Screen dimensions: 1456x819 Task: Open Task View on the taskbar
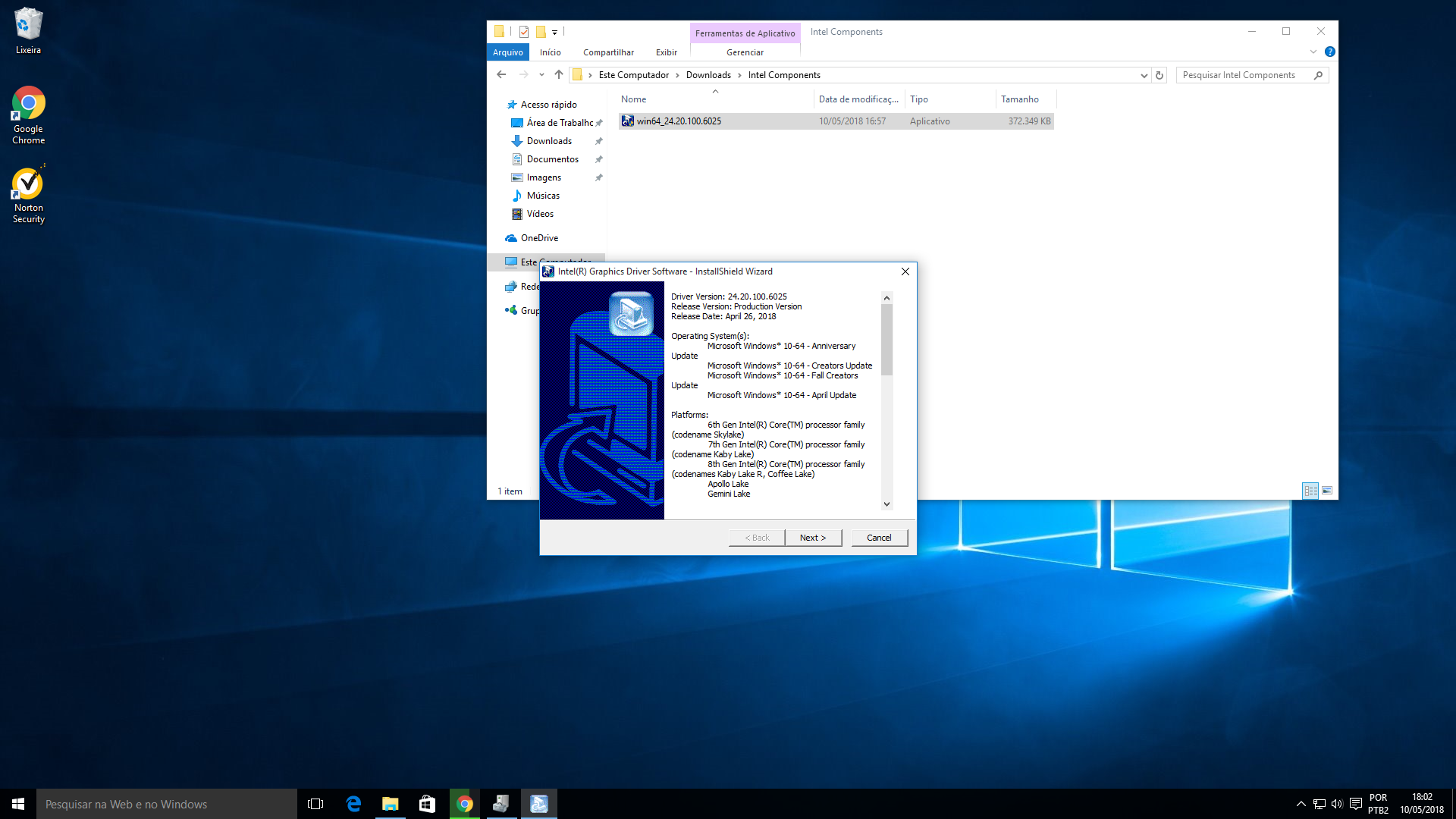pyautogui.click(x=315, y=804)
